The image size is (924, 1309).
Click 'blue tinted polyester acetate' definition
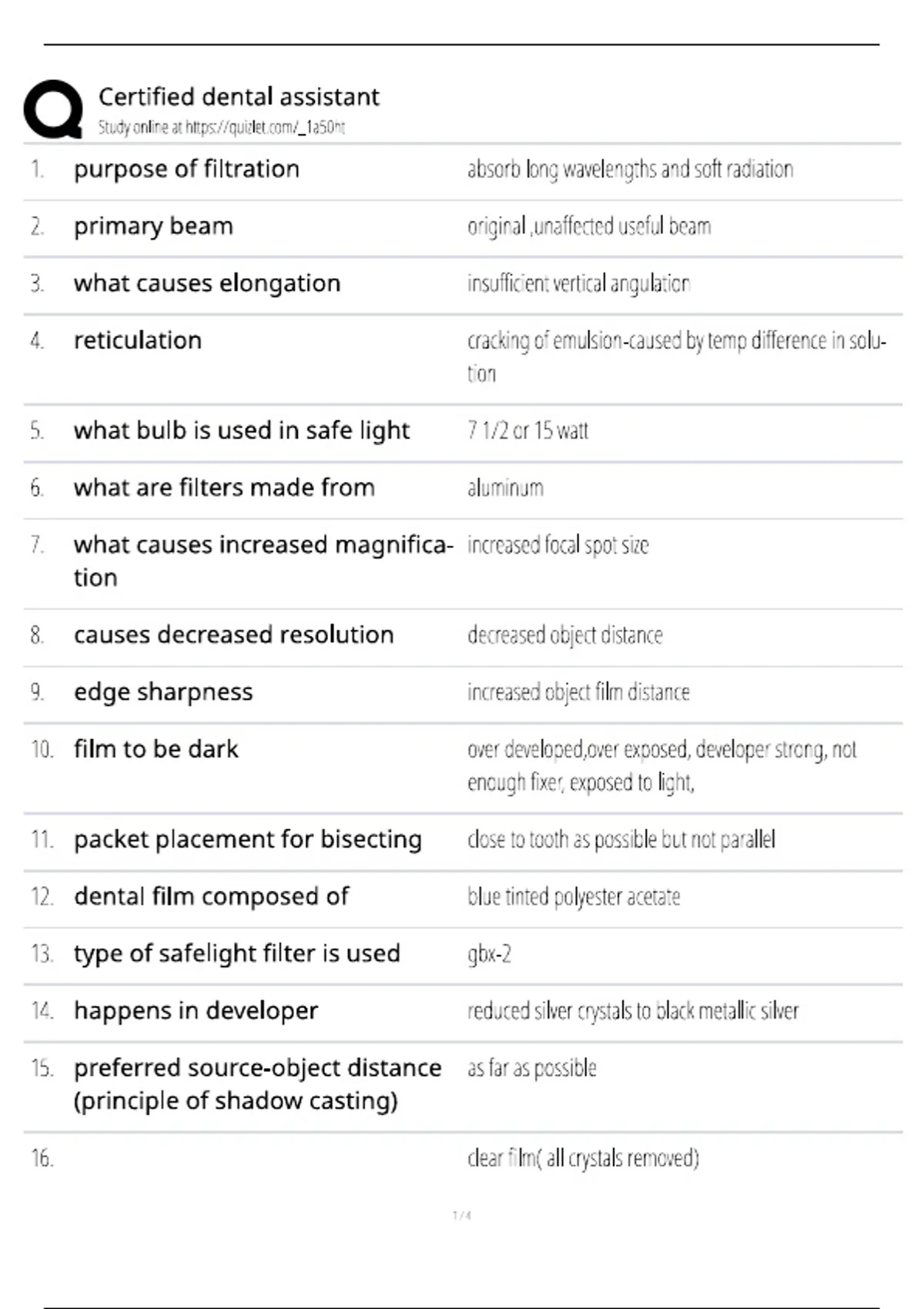point(574,897)
